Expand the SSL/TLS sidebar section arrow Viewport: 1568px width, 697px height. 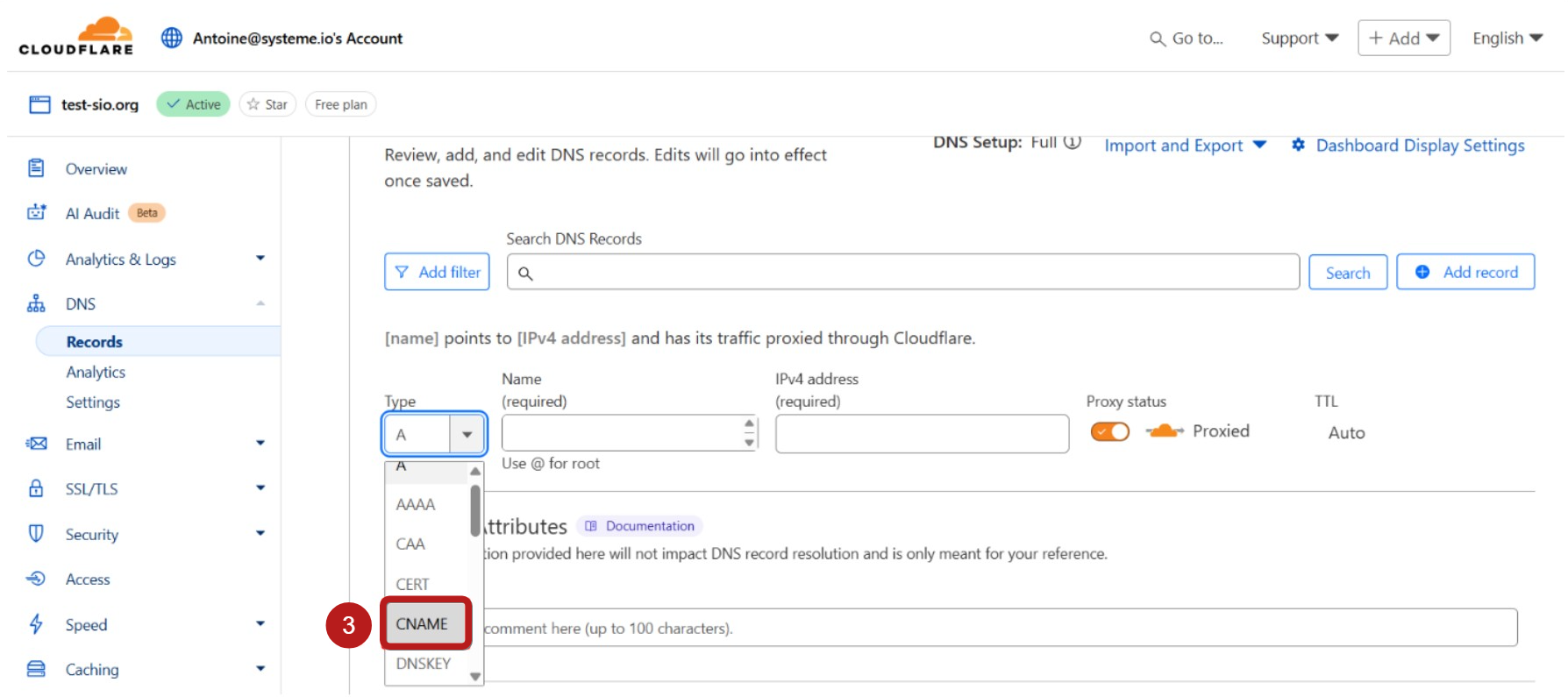point(260,487)
